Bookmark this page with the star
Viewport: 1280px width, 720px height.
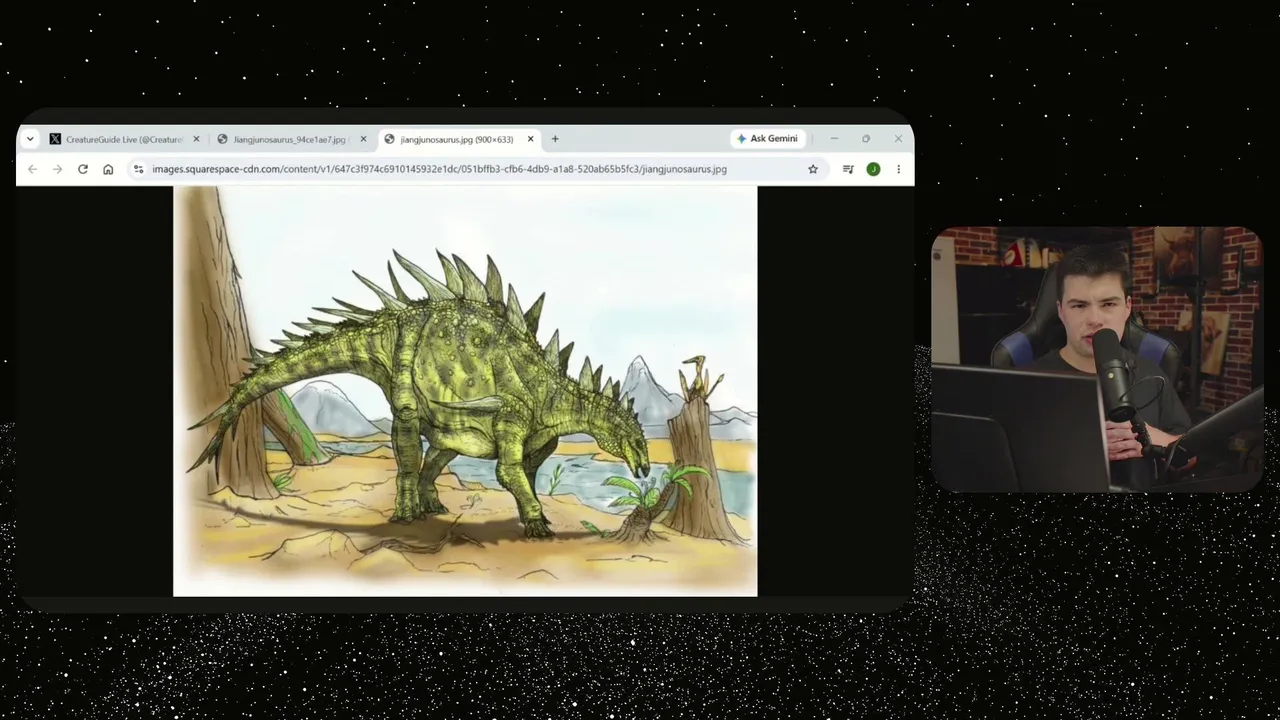(x=813, y=169)
